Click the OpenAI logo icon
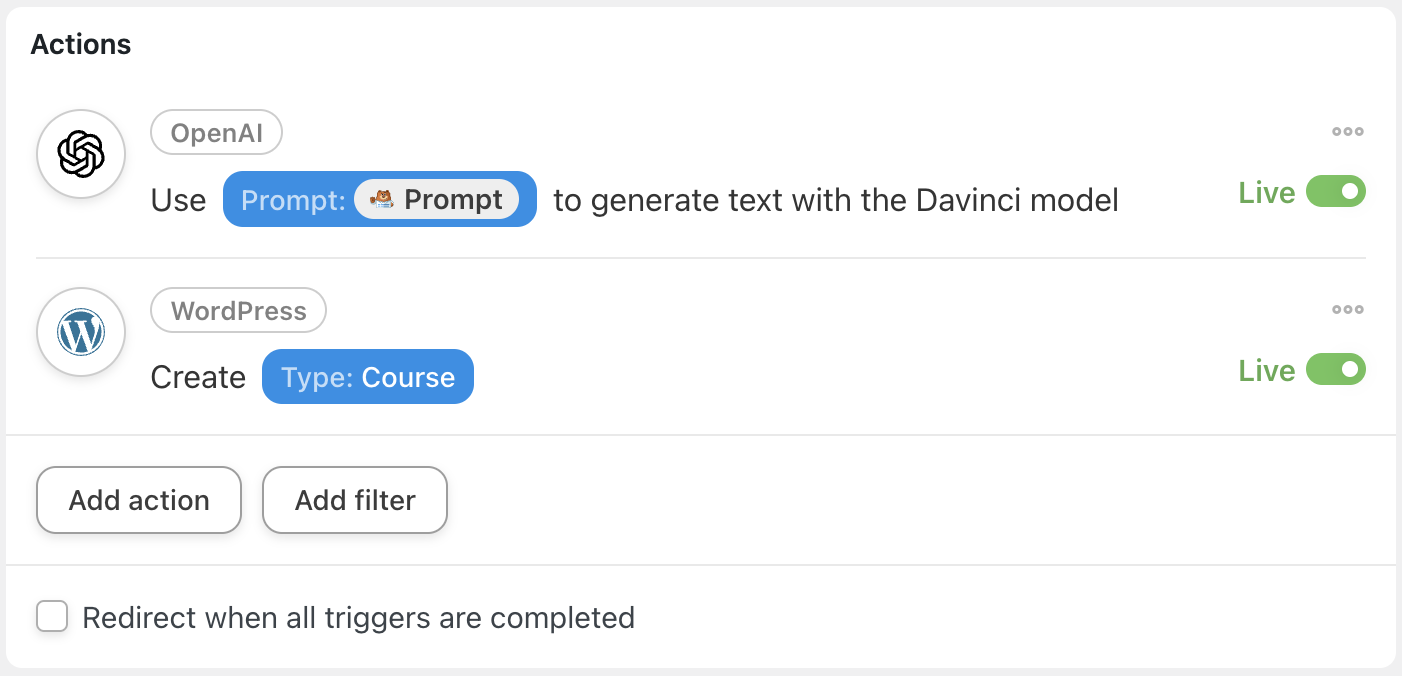 tap(81, 154)
